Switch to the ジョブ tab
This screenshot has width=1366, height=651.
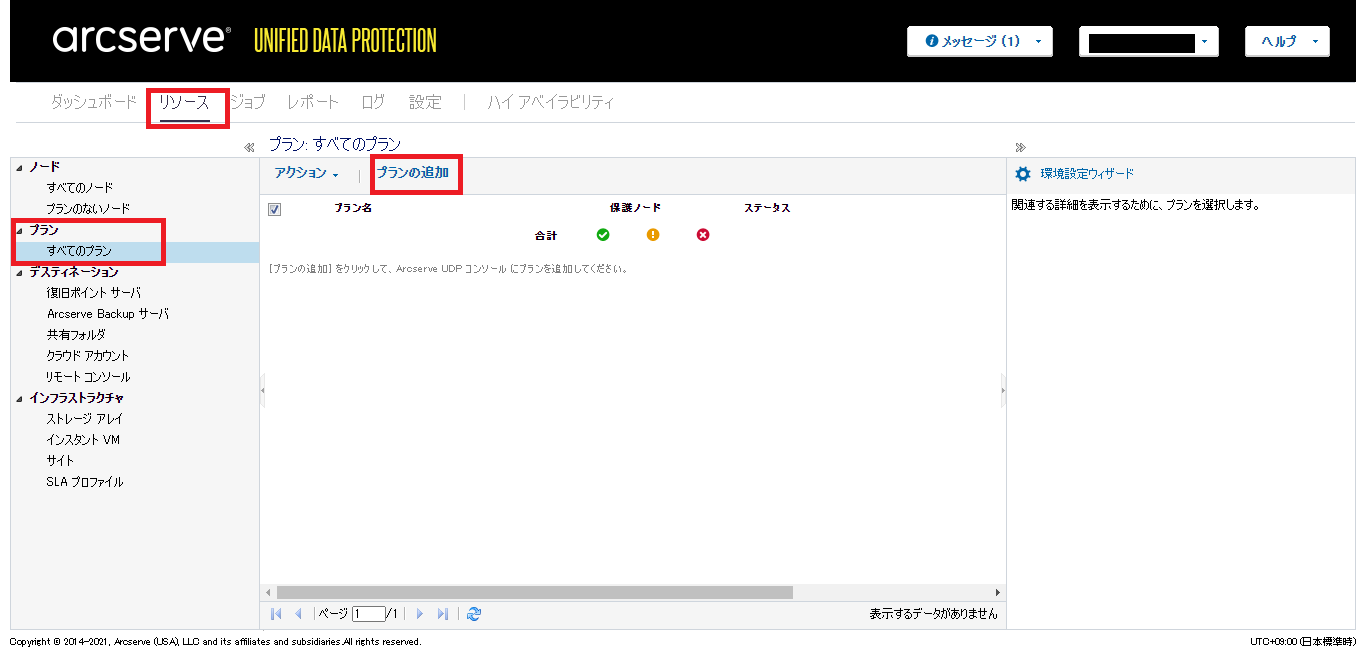pos(247,102)
